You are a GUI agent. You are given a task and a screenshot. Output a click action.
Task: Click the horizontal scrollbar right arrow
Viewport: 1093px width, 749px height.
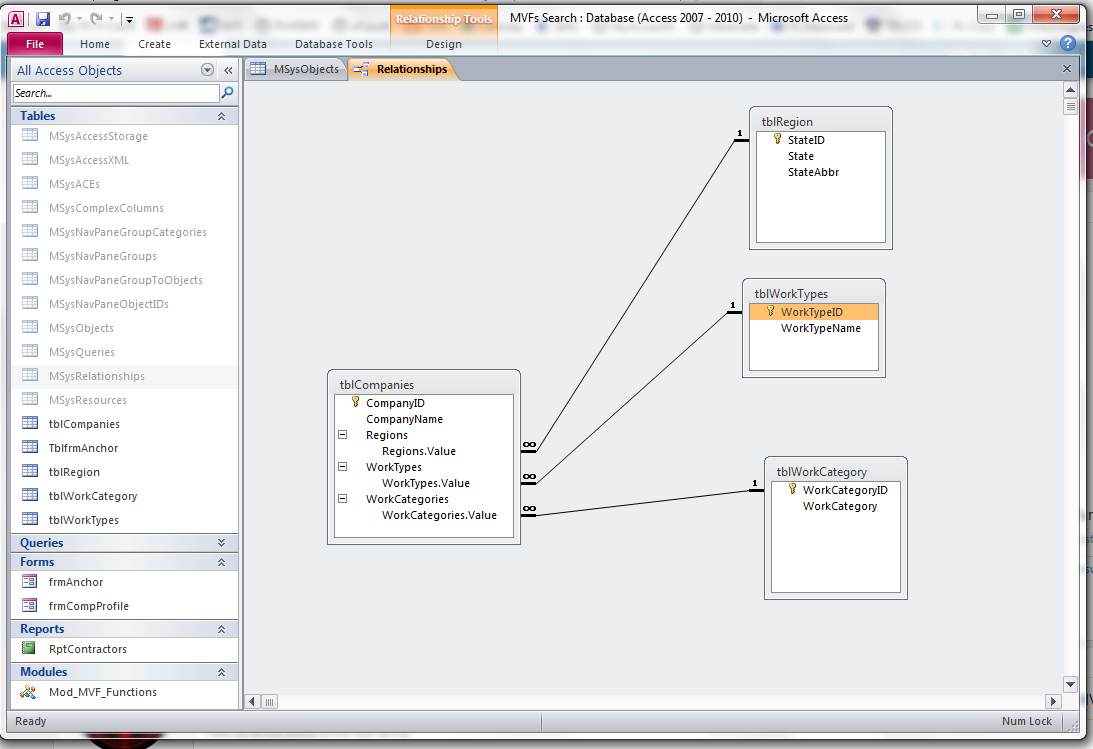point(1053,702)
